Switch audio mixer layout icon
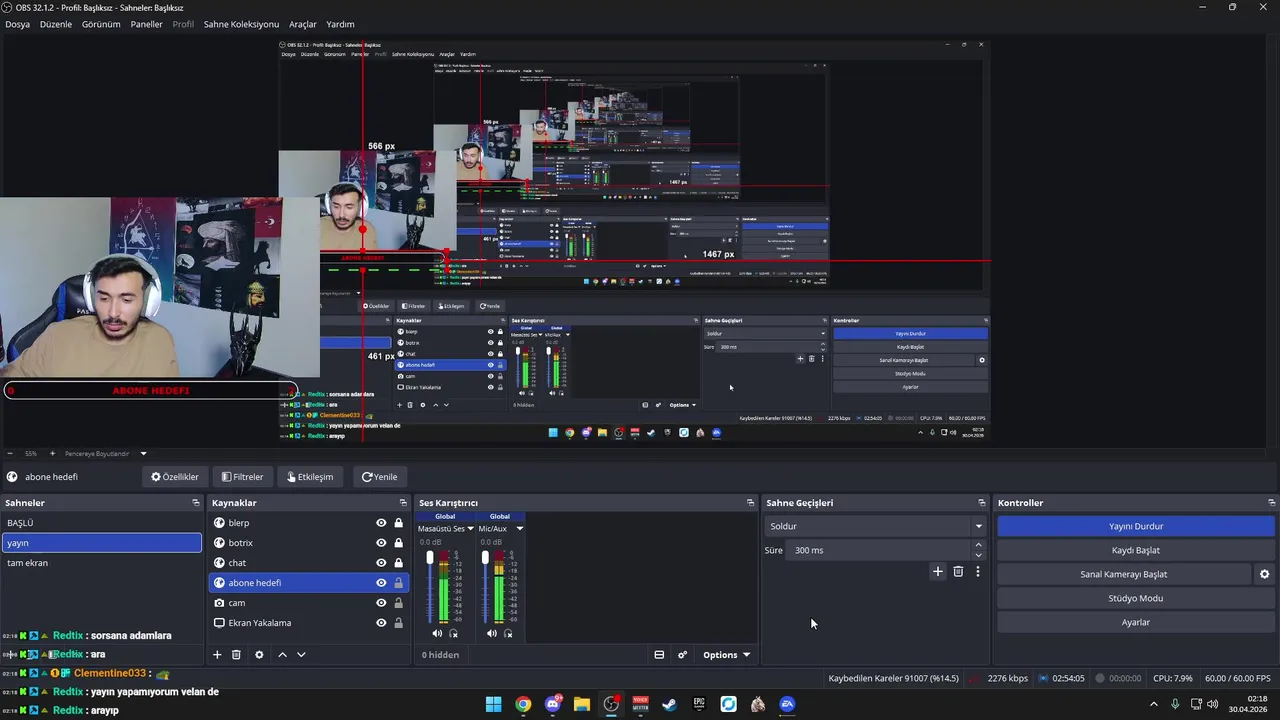 (659, 655)
